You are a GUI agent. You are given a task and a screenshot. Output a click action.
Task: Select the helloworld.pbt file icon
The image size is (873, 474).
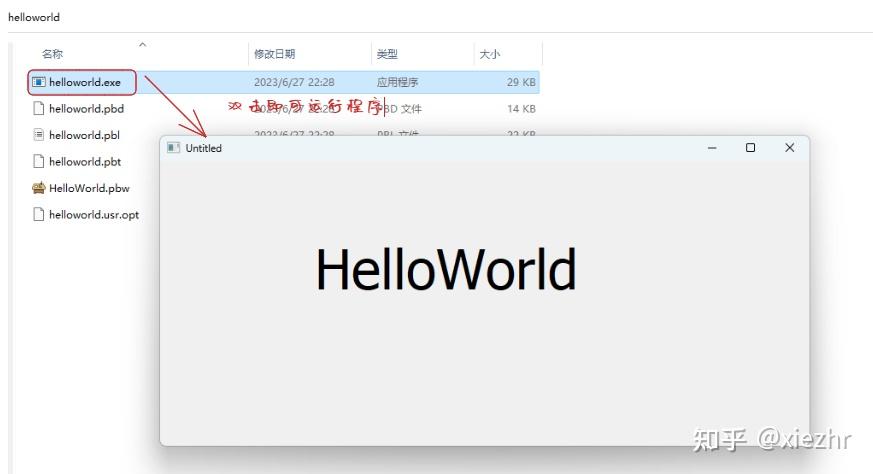tap(38, 162)
